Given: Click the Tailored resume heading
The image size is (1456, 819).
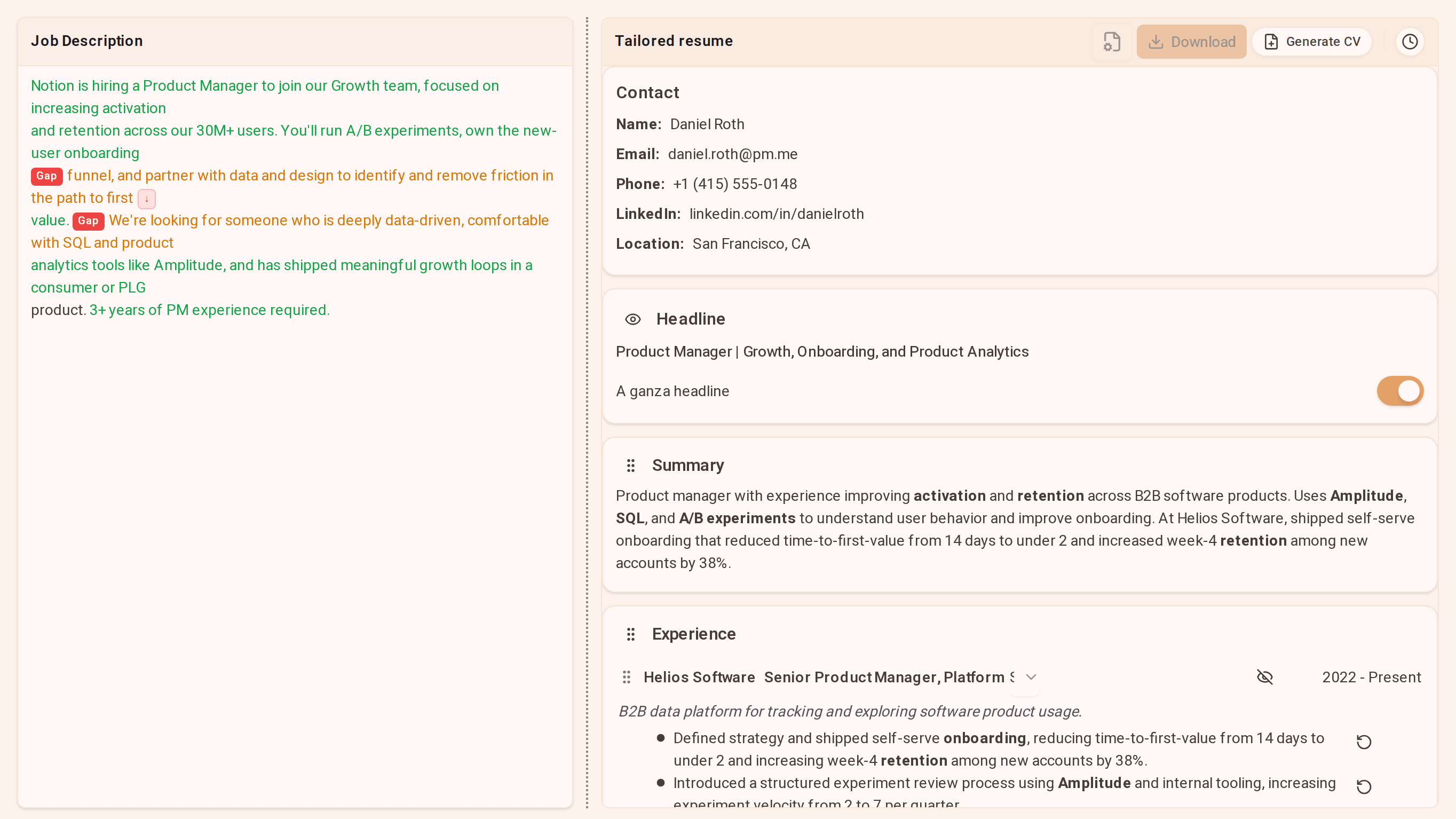Looking at the screenshot, I should click(x=674, y=41).
